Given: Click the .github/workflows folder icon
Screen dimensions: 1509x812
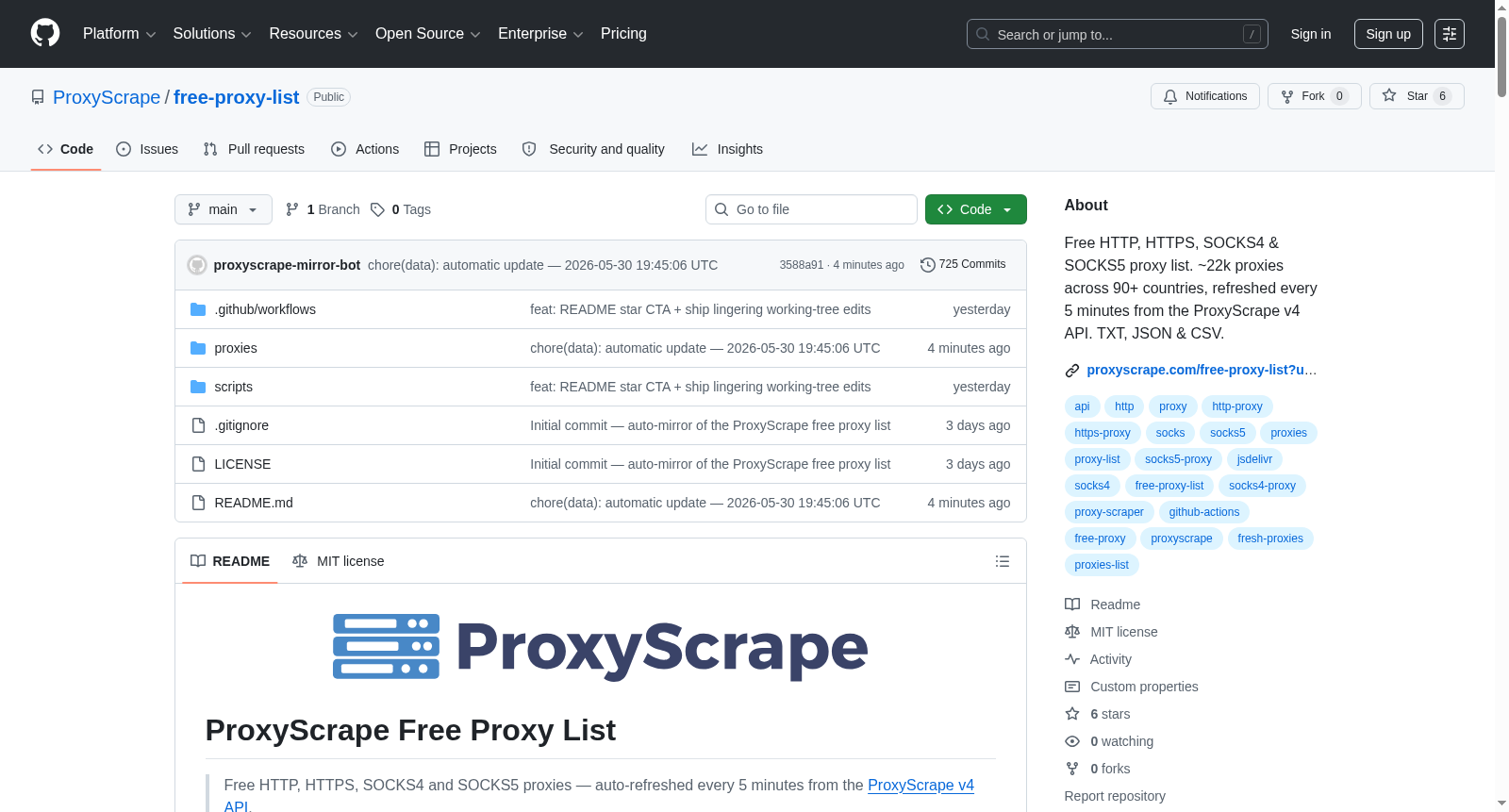Looking at the screenshot, I should coord(198,309).
